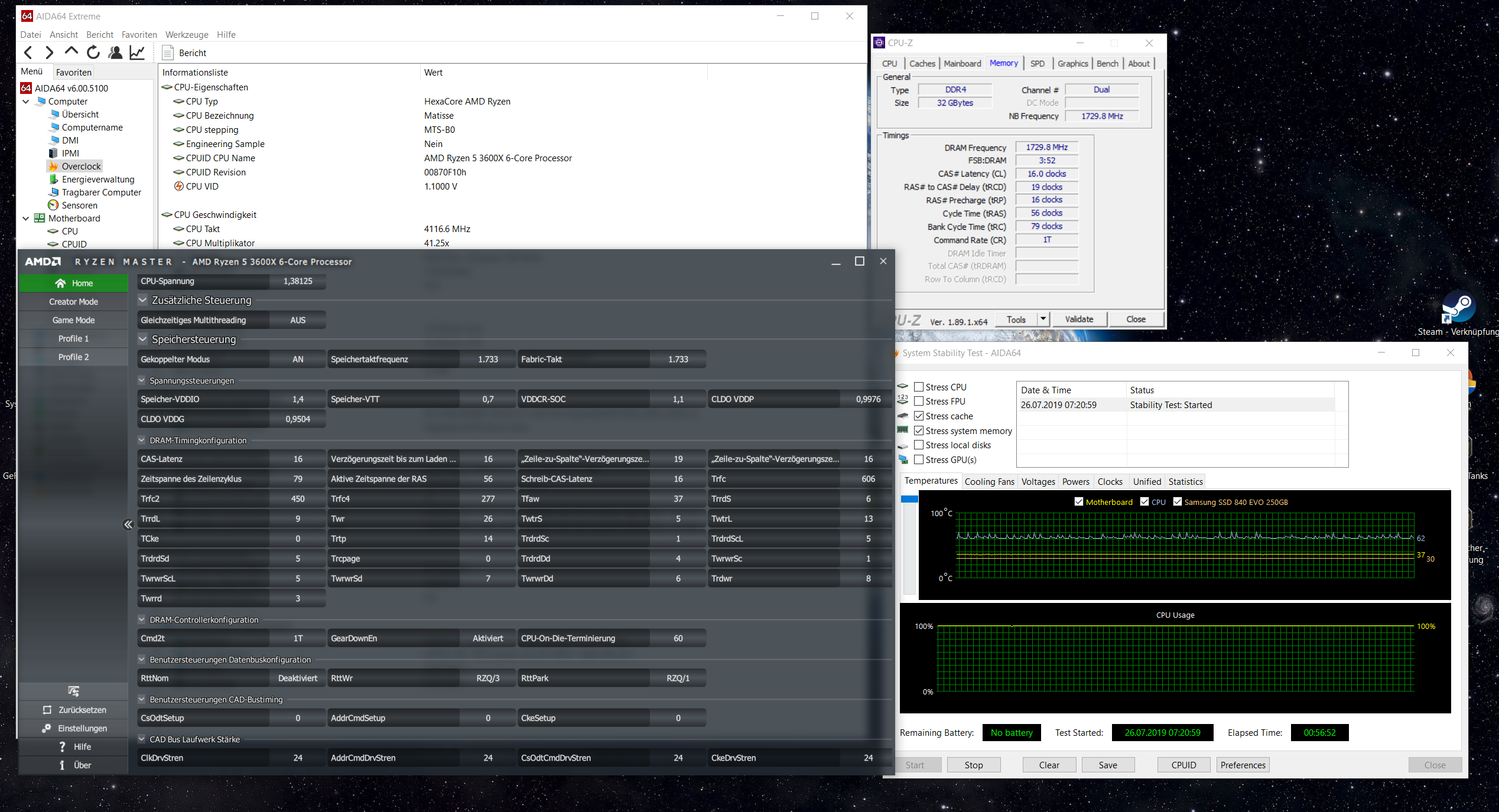Click the Bericht report icon in toolbar
The width and height of the screenshot is (1499, 812).
pyautogui.click(x=168, y=53)
